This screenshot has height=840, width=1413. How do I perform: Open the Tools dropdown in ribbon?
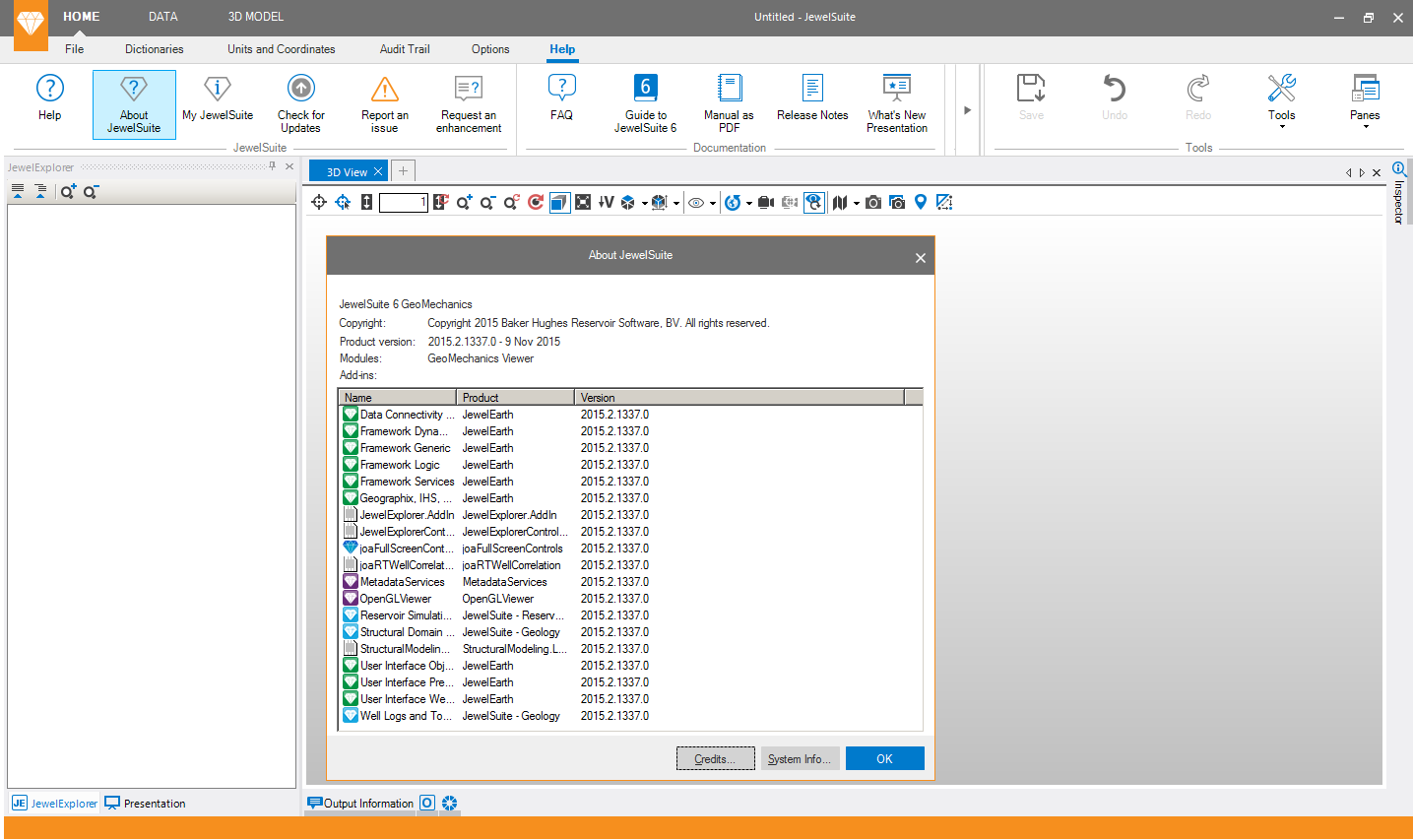tap(1281, 102)
